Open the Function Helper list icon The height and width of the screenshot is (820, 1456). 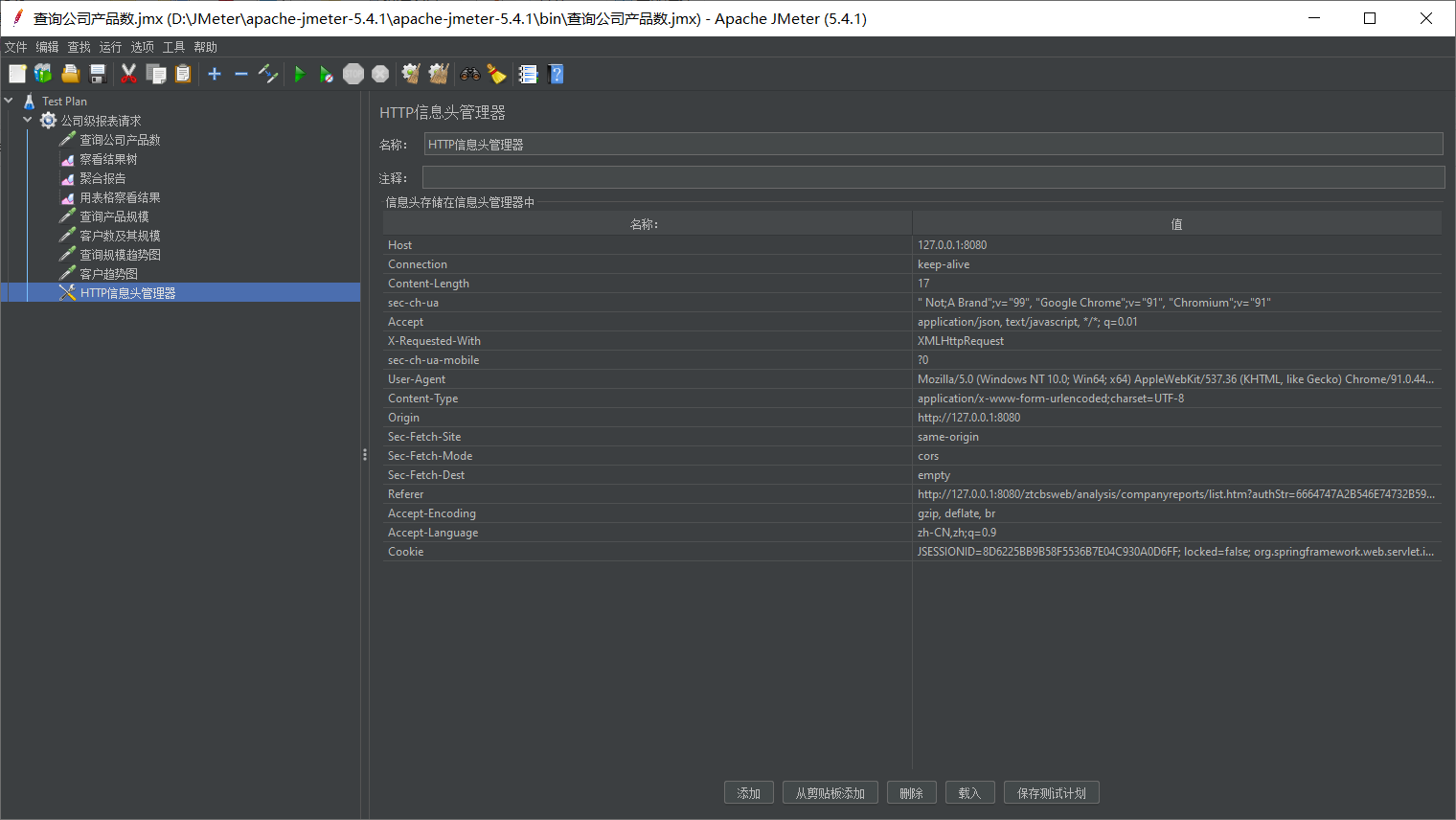(x=528, y=74)
